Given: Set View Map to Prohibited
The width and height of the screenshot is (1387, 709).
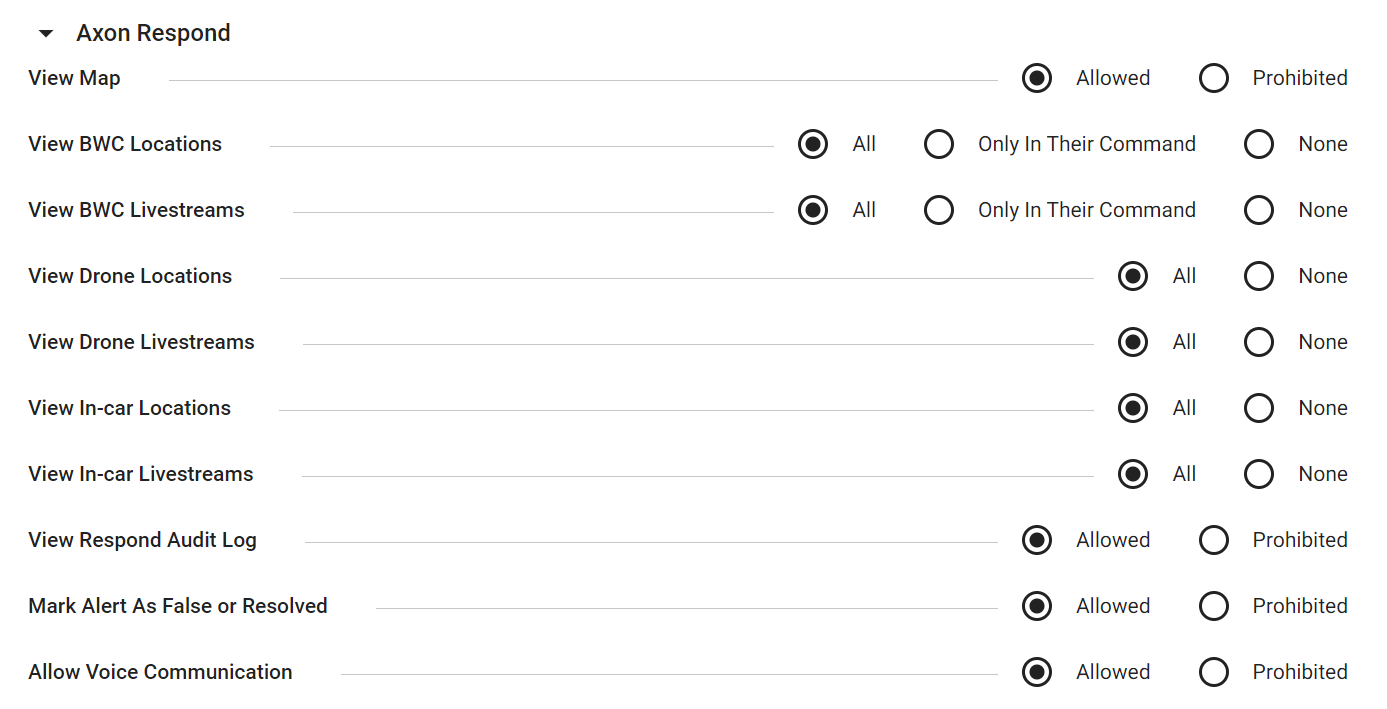Looking at the screenshot, I should [1214, 78].
